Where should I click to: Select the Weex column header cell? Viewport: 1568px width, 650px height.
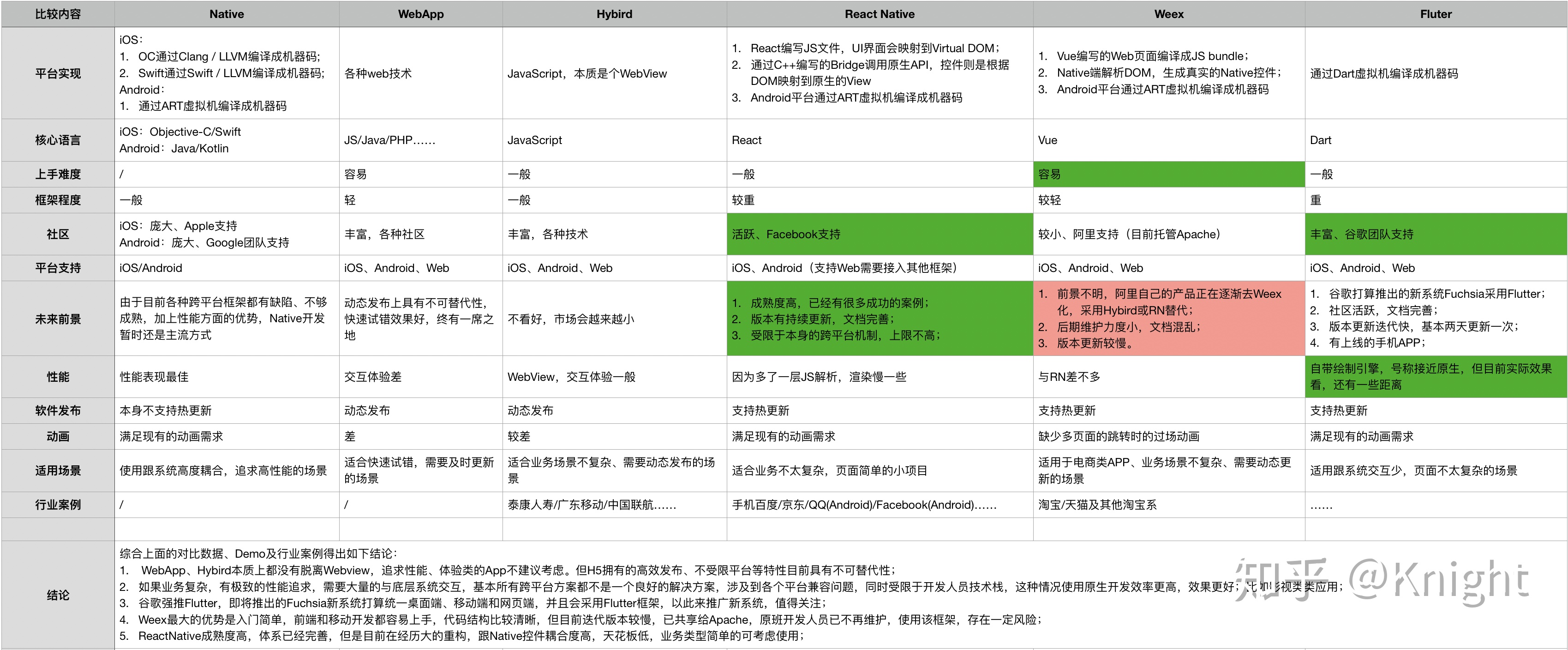click(1168, 14)
